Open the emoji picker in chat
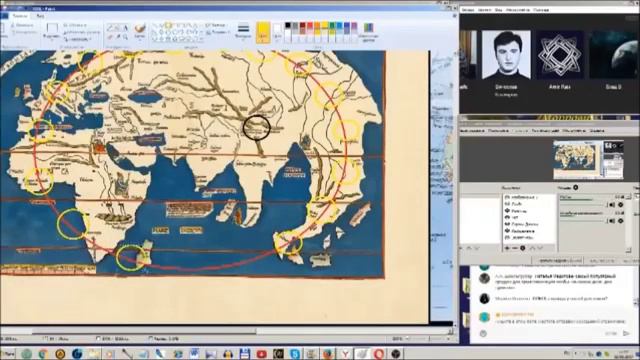This screenshot has height=360, width=640. [x=483, y=333]
